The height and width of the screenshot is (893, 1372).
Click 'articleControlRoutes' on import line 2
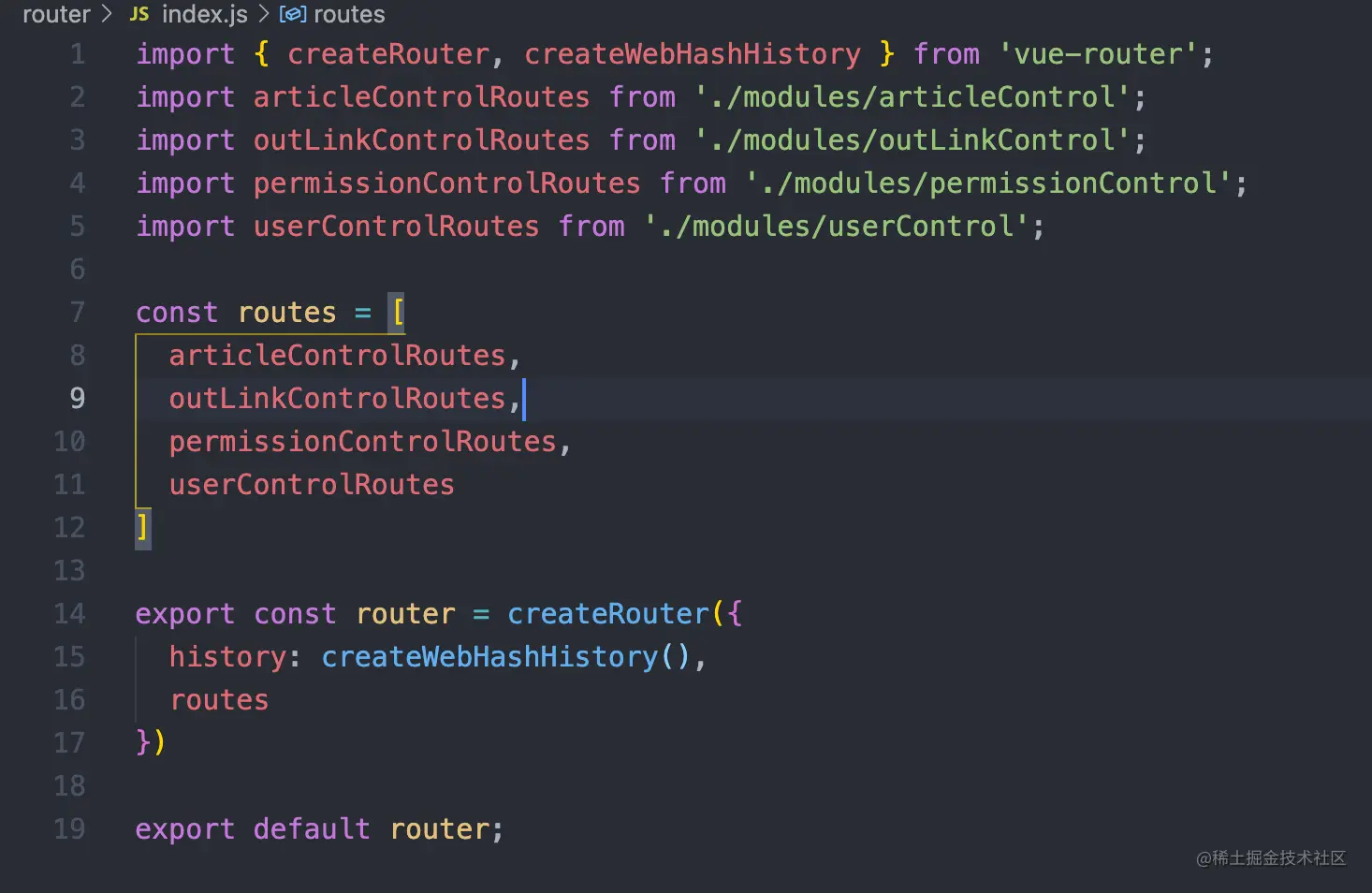(422, 97)
